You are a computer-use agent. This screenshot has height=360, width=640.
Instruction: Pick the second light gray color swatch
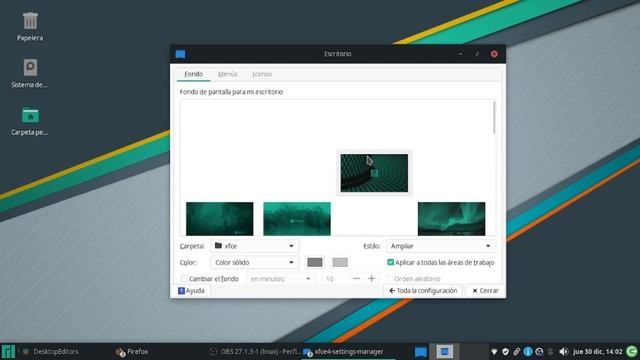point(340,262)
